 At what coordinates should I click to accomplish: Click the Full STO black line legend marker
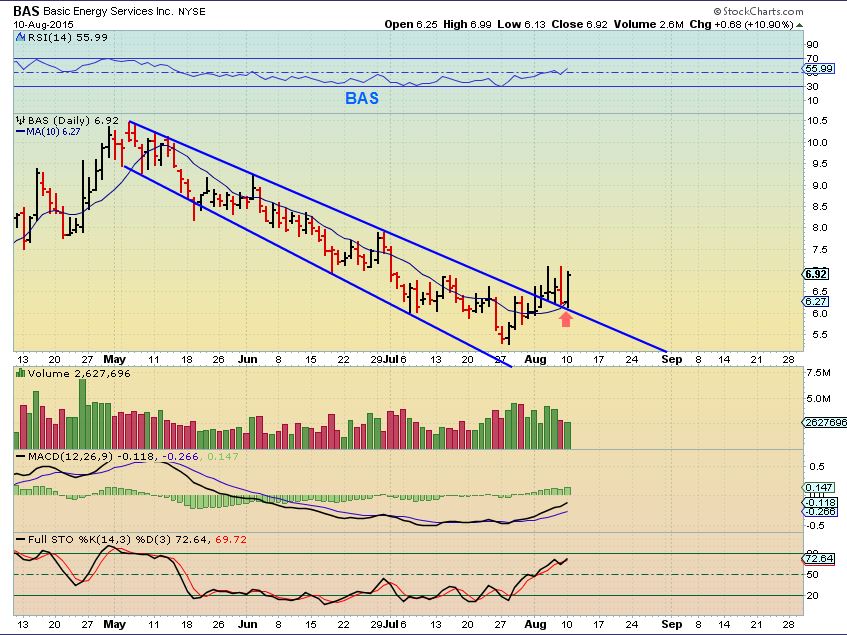click(21, 539)
